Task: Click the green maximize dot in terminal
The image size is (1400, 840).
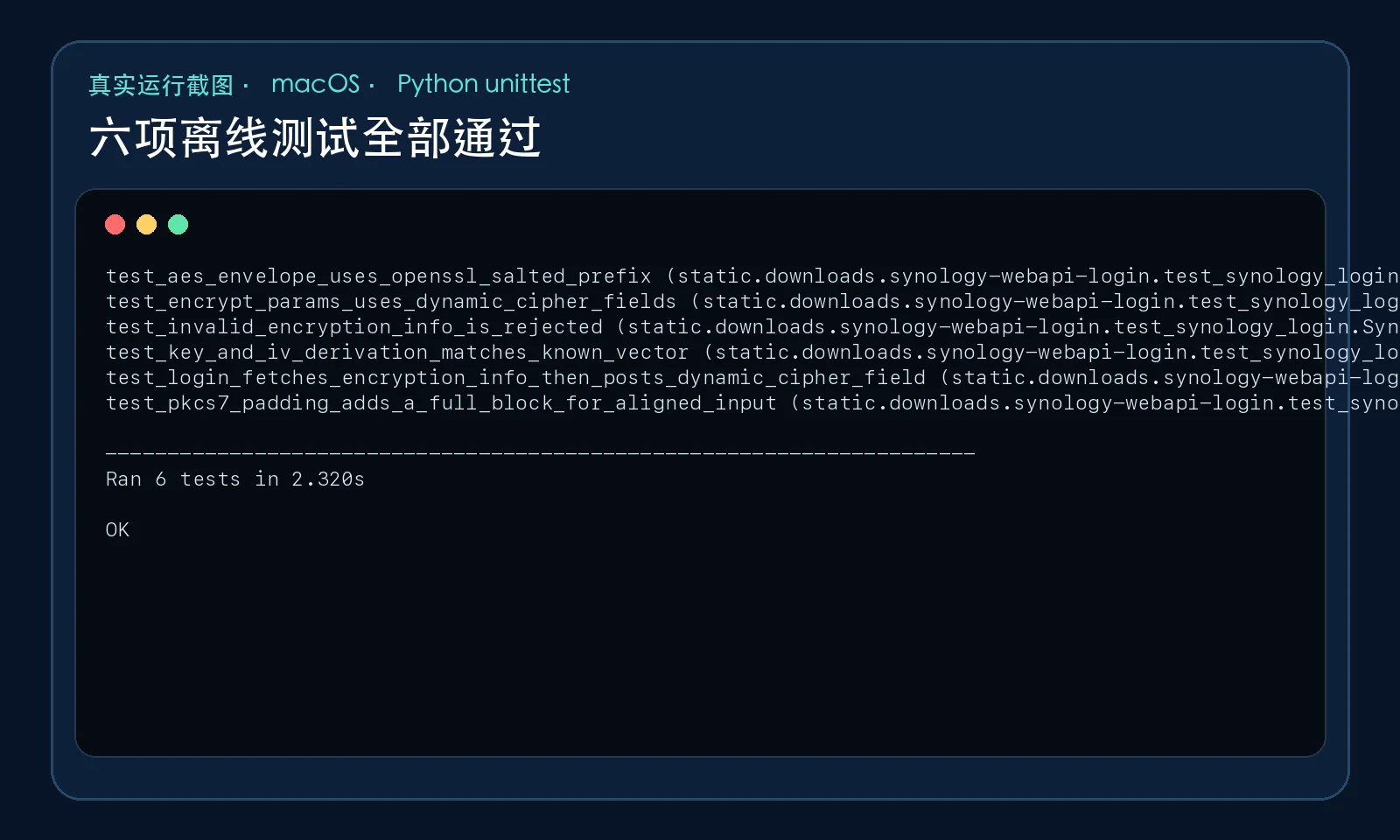Action: point(178,225)
